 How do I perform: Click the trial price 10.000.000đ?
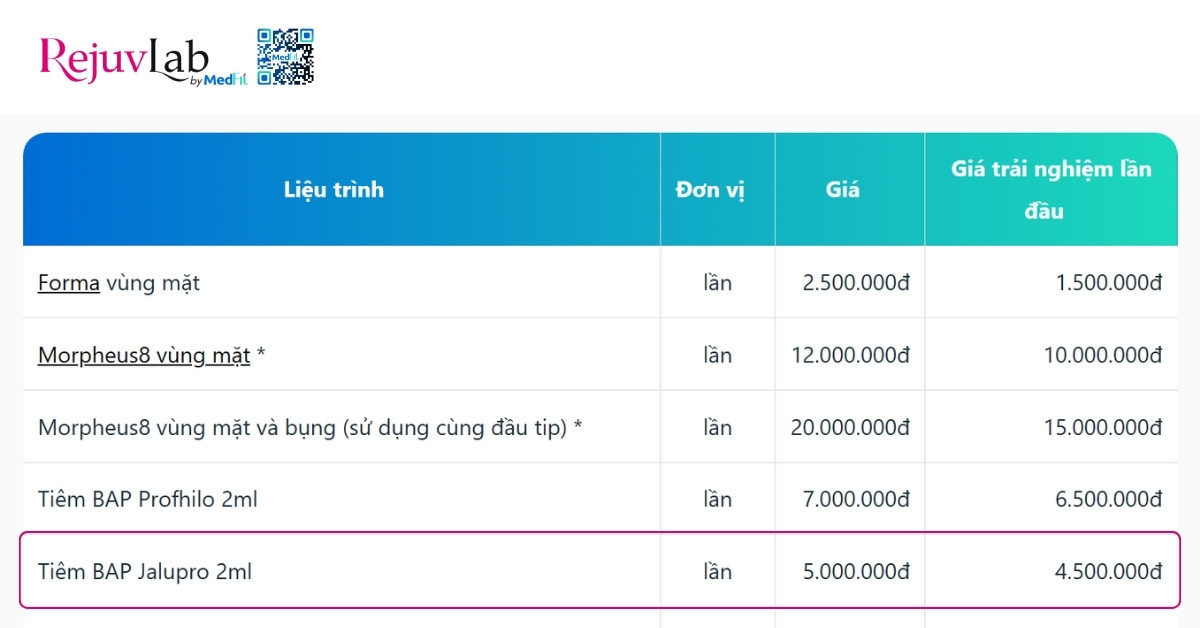point(1103,355)
